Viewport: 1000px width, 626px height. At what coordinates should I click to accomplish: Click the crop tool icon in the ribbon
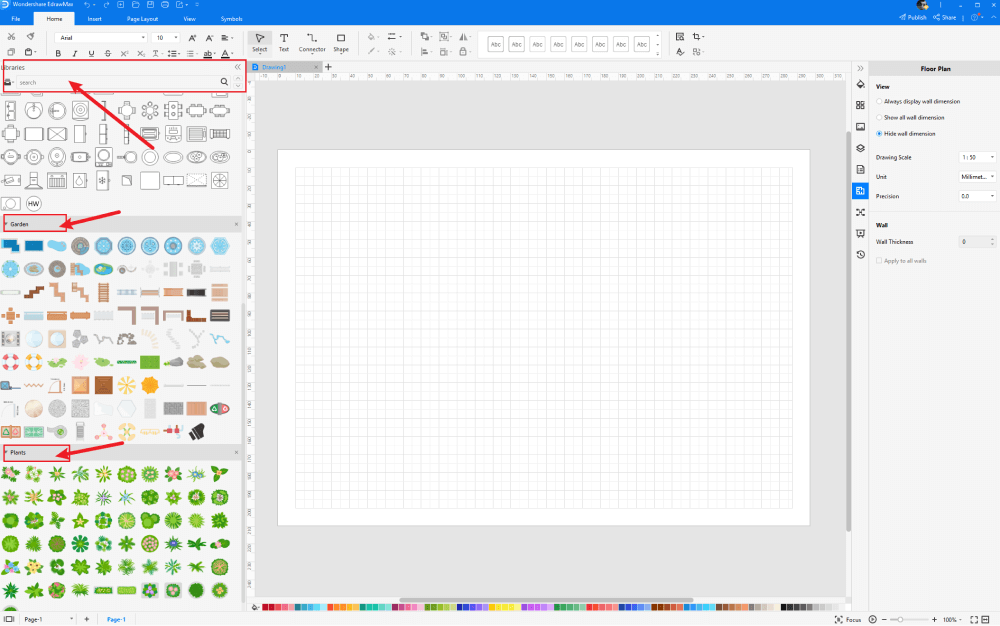(696, 37)
